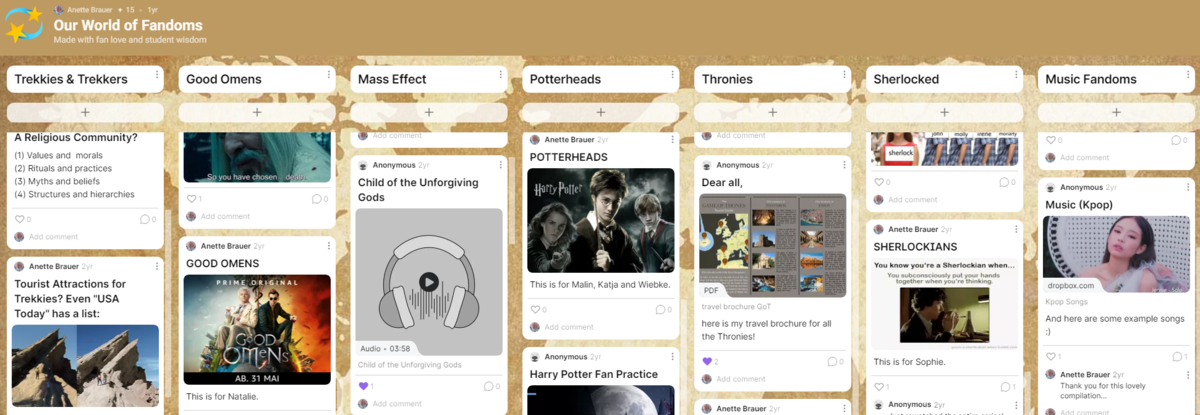Select text This is for Natalie.
This screenshot has width=1200, height=415.
pyautogui.click(x=222, y=396)
